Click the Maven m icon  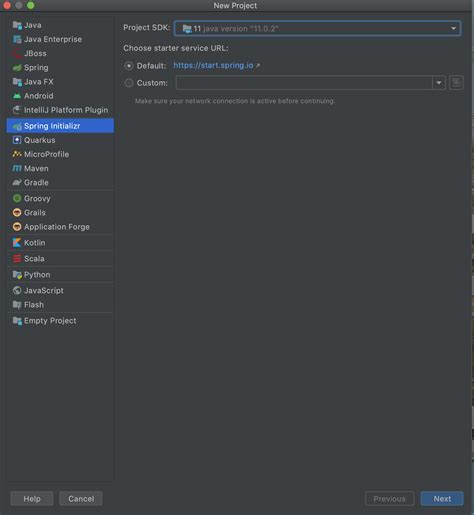17,168
